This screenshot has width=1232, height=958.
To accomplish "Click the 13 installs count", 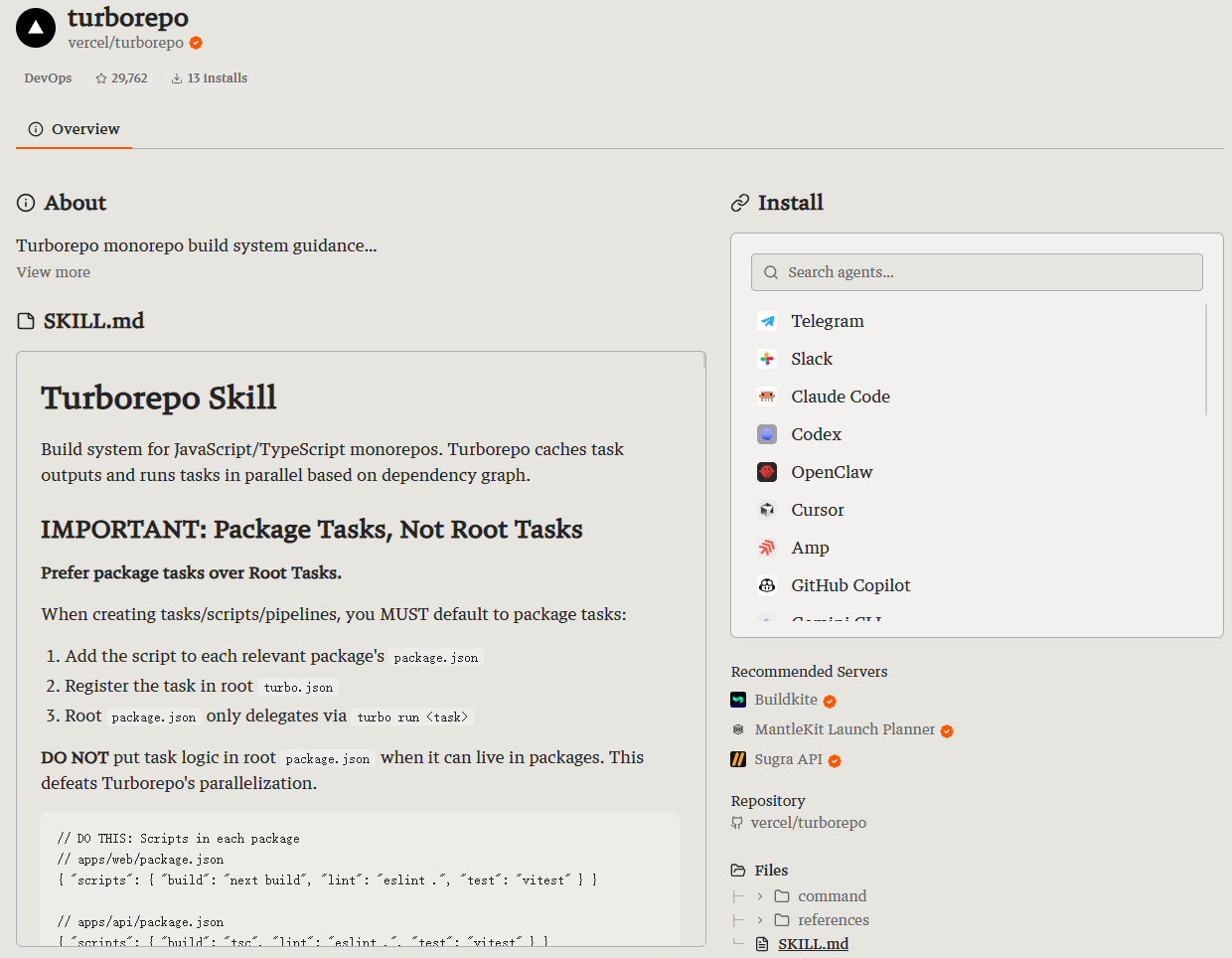I will pyautogui.click(x=217, y=79).
